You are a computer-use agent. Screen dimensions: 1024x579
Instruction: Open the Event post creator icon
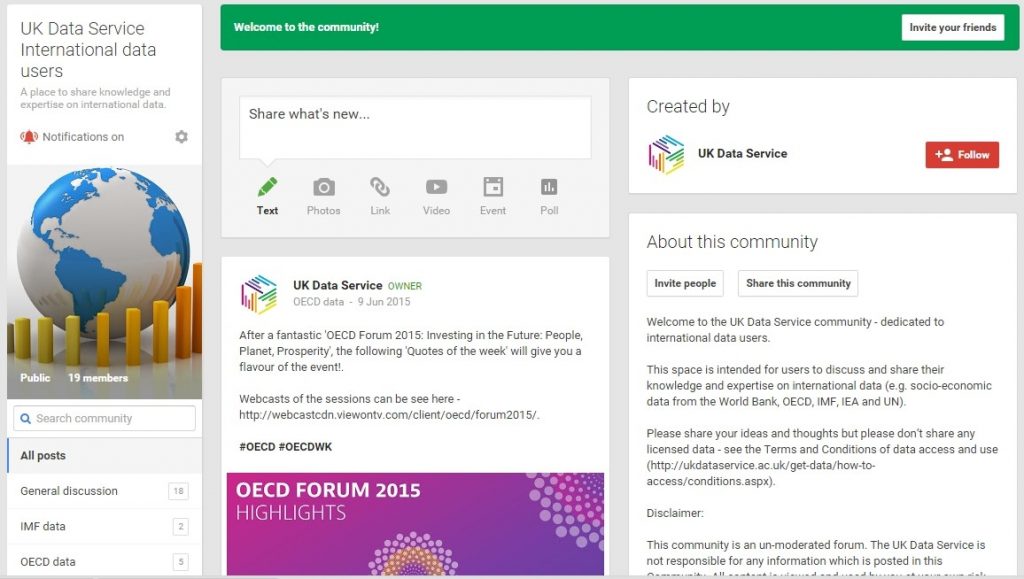pos(492,195)
